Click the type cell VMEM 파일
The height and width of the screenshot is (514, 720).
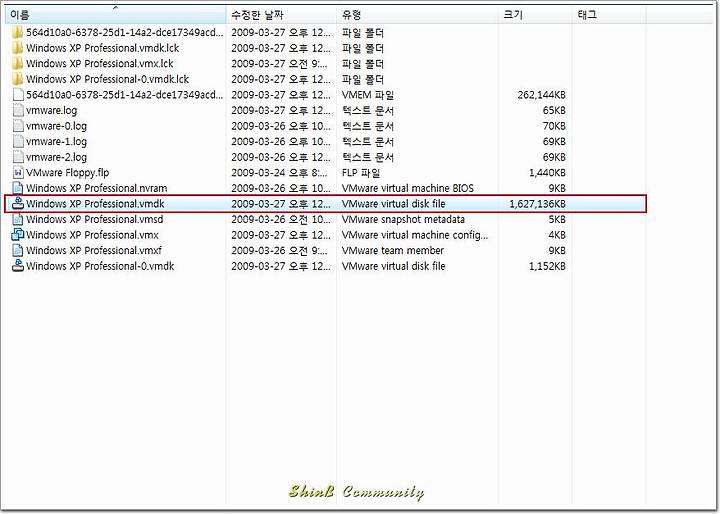[368, 95]
